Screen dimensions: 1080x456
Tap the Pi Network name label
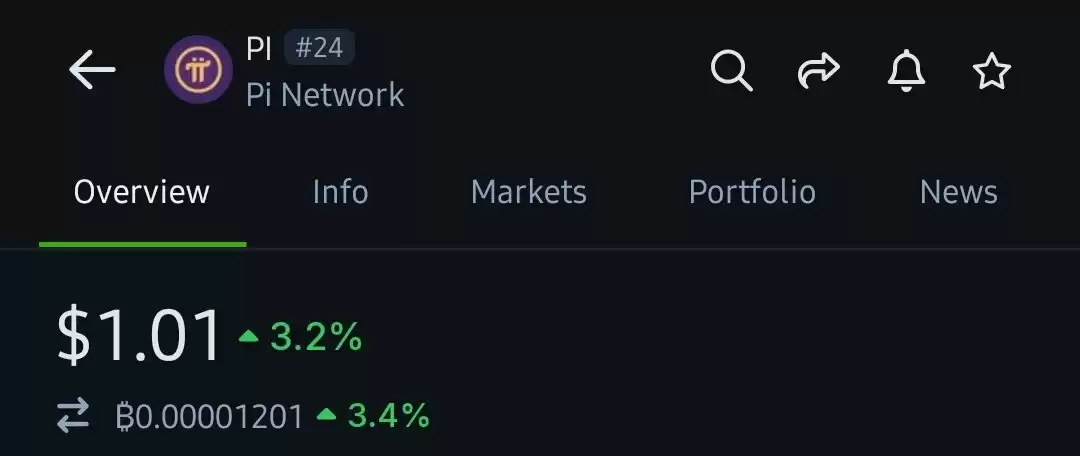325,94
